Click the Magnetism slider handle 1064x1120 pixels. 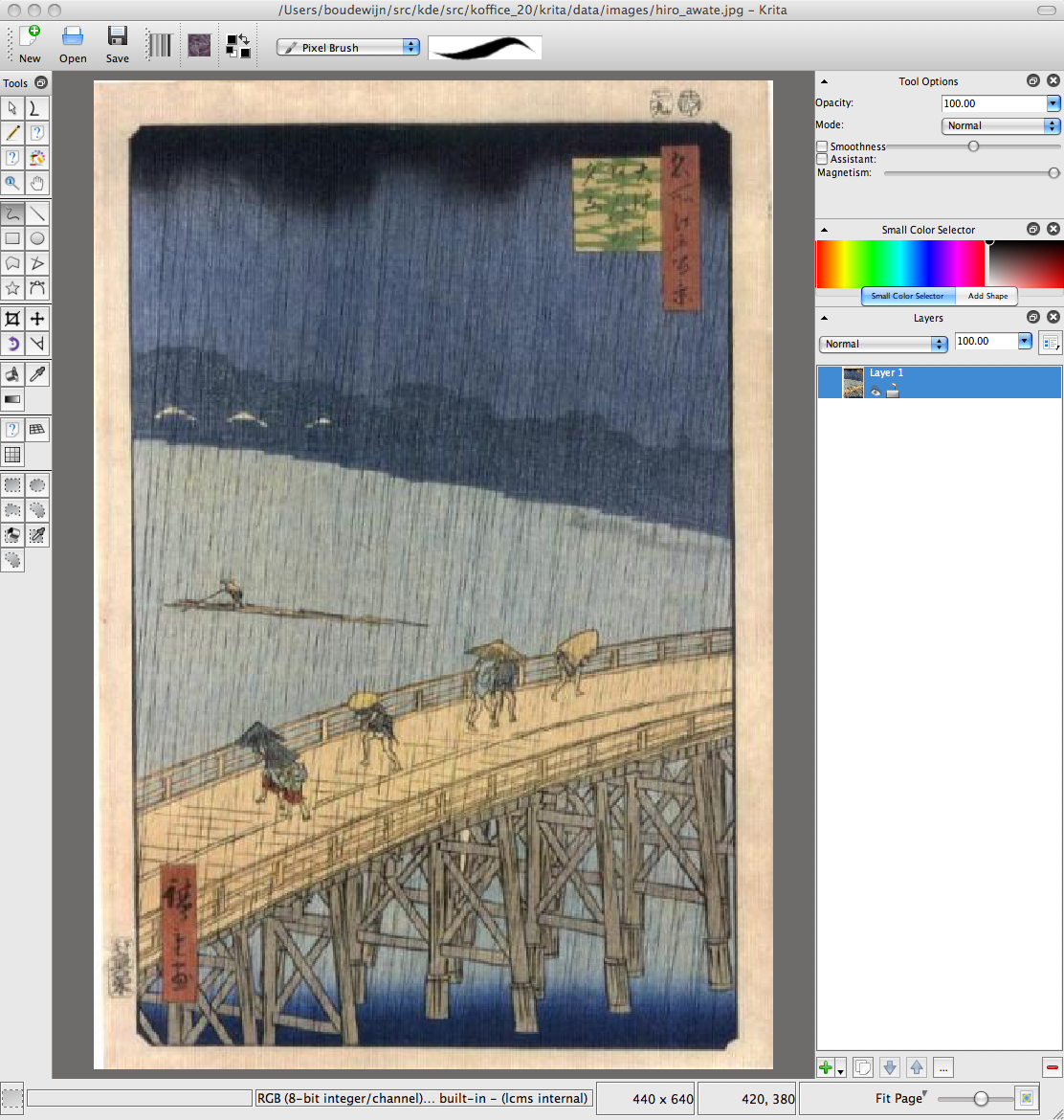click(x=1054, y=173)
